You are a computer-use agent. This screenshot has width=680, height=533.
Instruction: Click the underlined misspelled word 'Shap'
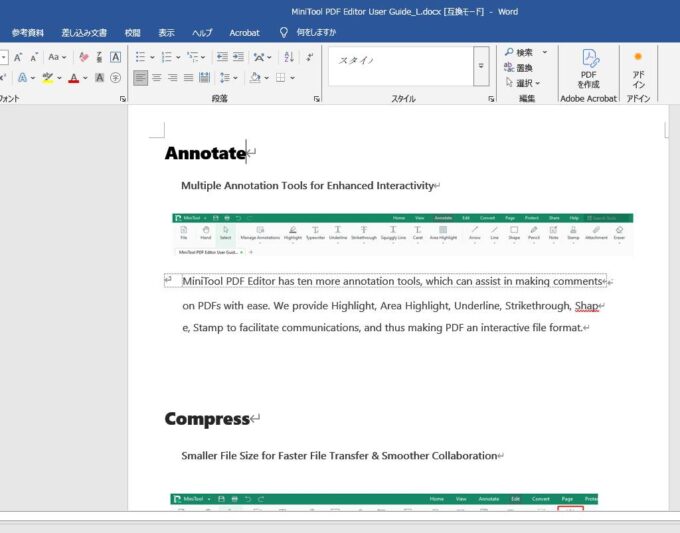point(586,306)
